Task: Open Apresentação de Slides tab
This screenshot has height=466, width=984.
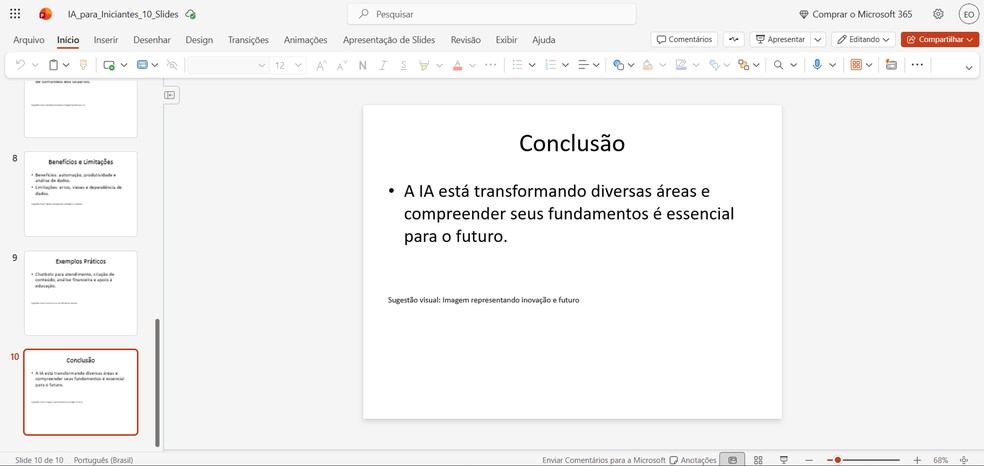Action: click(x=389, y=40)
